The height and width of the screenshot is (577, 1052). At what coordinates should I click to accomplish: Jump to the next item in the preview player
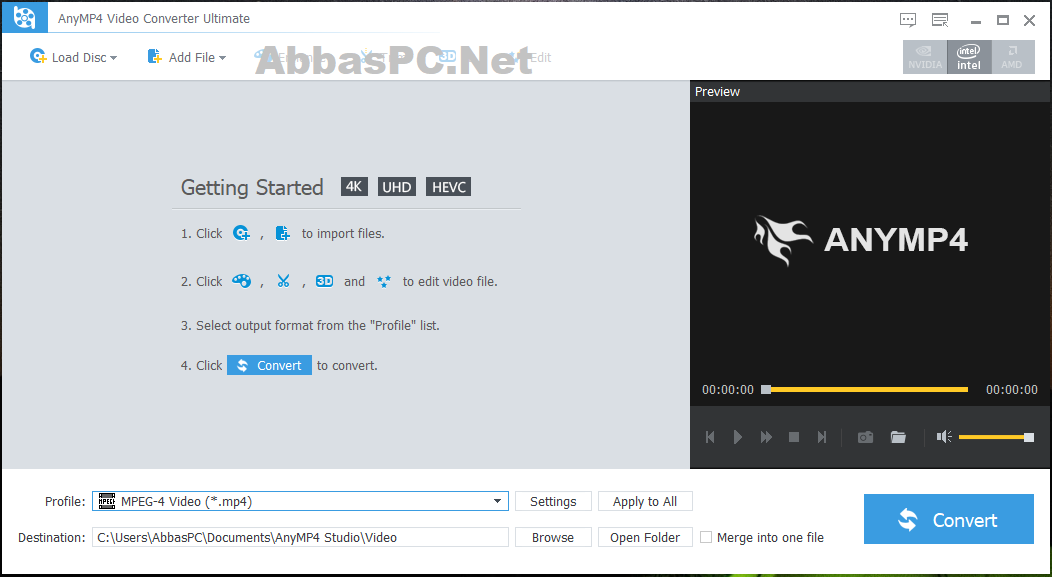click(822, 437)
